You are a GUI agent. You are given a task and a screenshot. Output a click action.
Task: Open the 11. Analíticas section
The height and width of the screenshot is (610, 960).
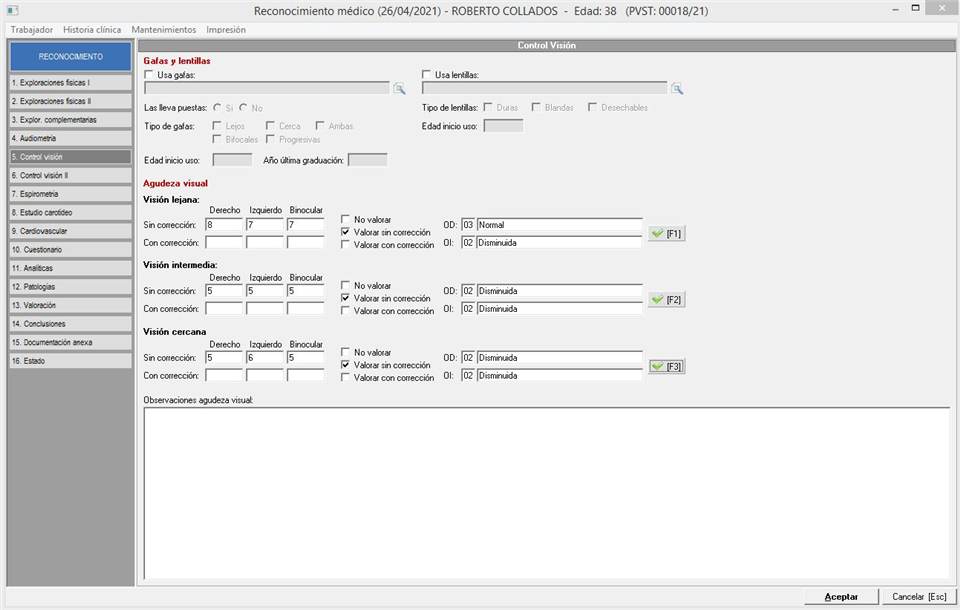point(70,268)
